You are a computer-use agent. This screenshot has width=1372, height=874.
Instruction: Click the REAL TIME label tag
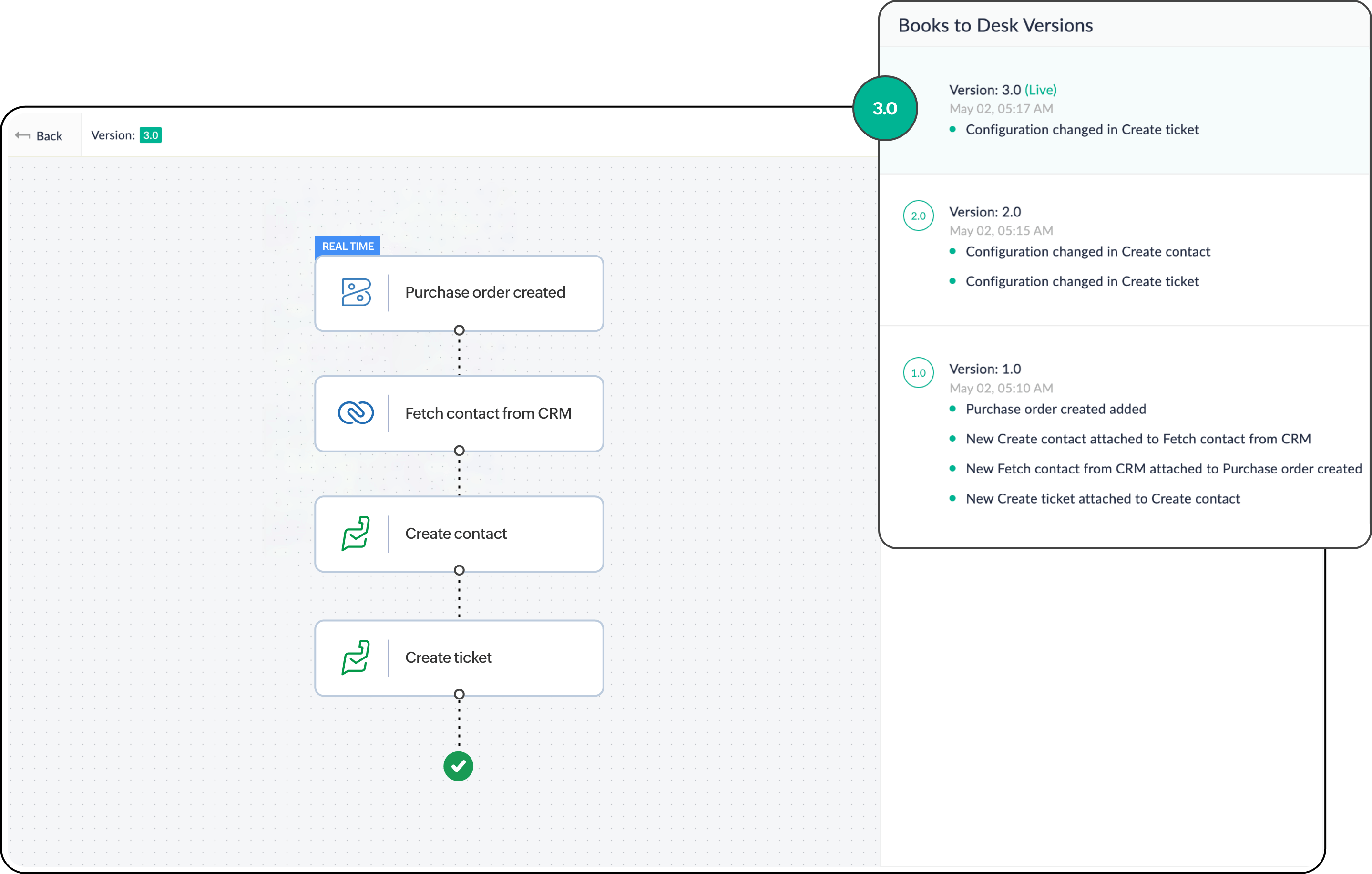point(348,246)
